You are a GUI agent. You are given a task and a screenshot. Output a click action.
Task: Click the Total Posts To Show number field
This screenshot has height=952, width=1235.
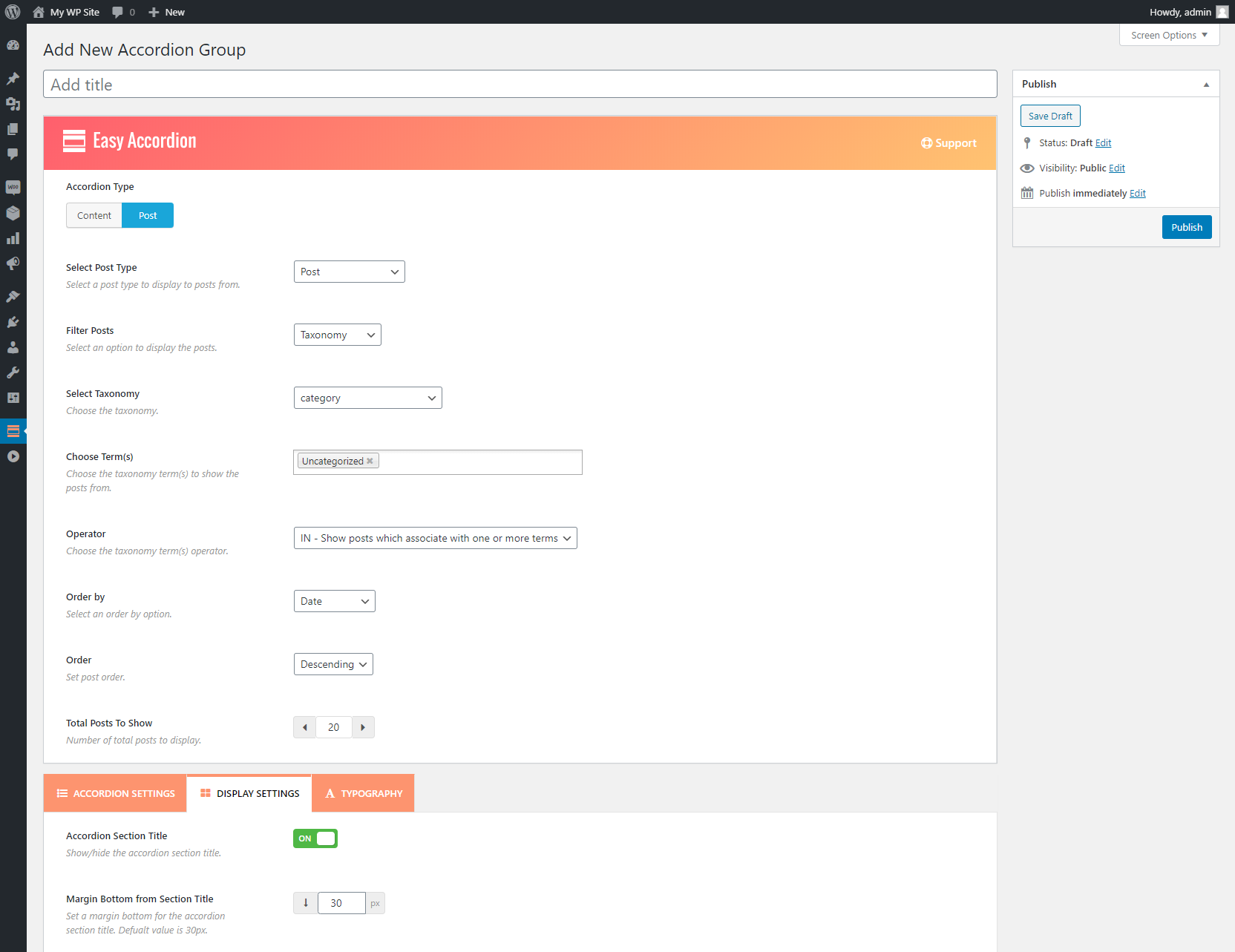coord(334,727)
